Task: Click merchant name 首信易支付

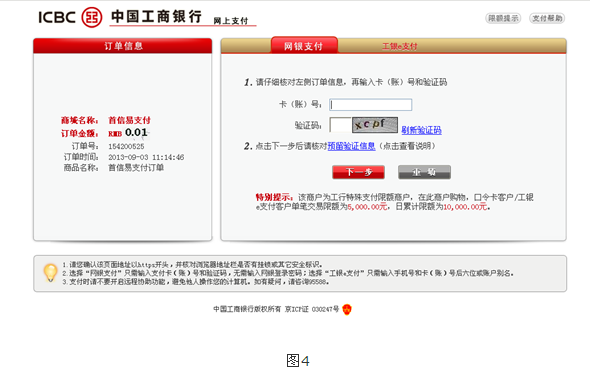Action: tap(129, 120)
